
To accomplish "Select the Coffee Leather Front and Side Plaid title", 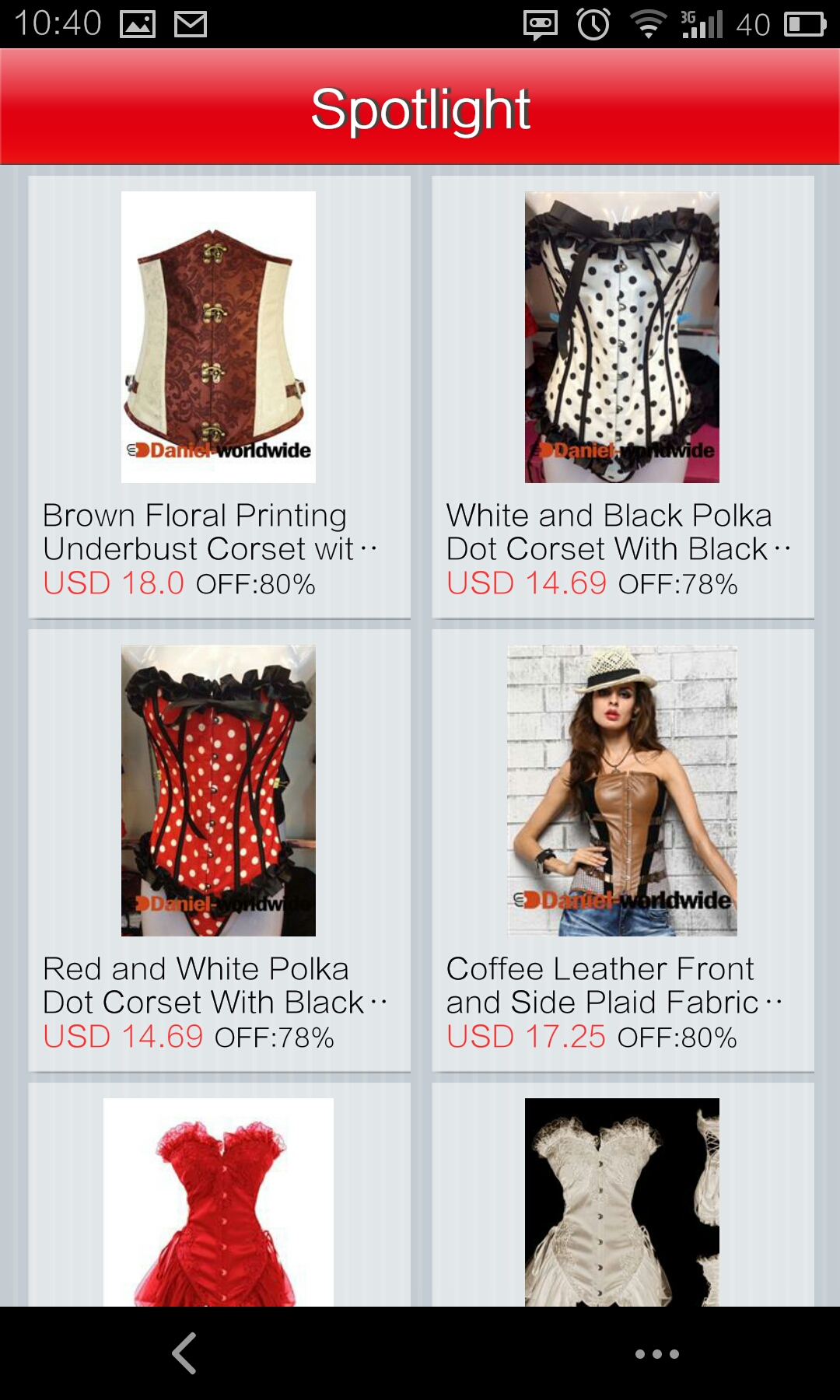I will coord(614,985).
